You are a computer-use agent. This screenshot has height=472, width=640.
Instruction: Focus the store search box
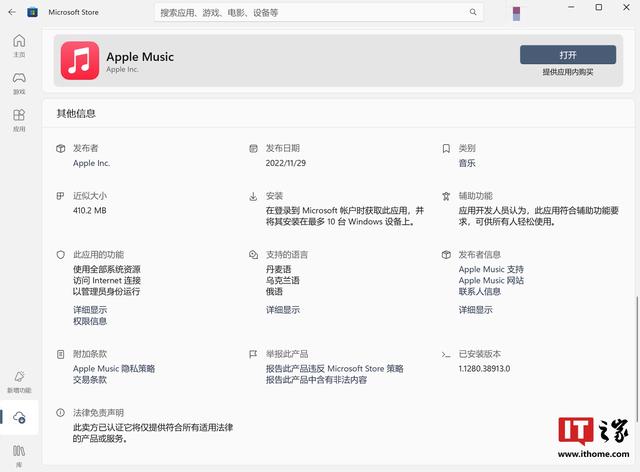click(x=319, y=12)
